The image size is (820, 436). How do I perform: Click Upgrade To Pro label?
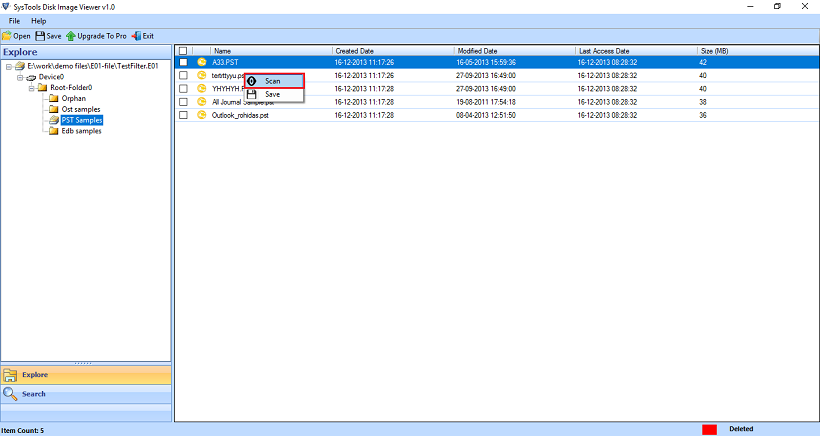point(102,36)
